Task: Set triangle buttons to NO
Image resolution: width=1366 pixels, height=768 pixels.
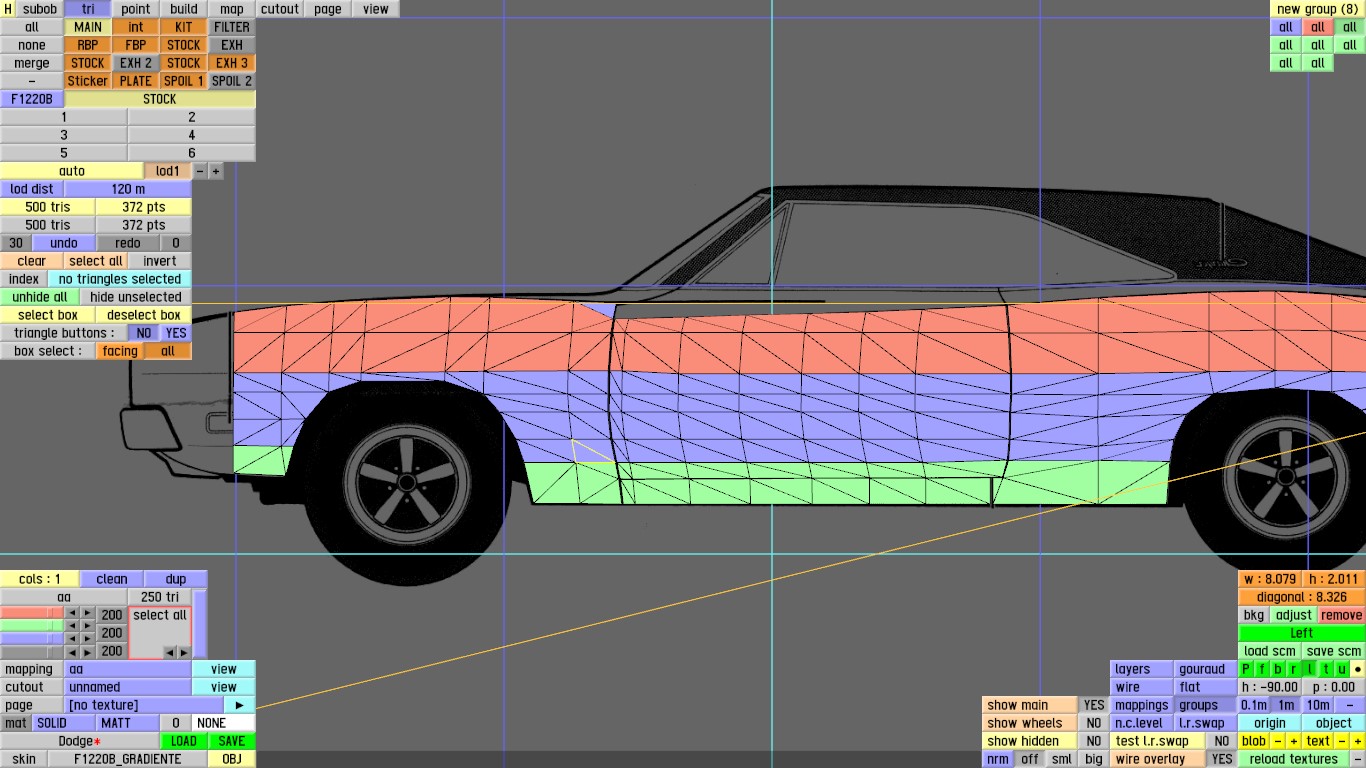Action: [x=144, y=333]
